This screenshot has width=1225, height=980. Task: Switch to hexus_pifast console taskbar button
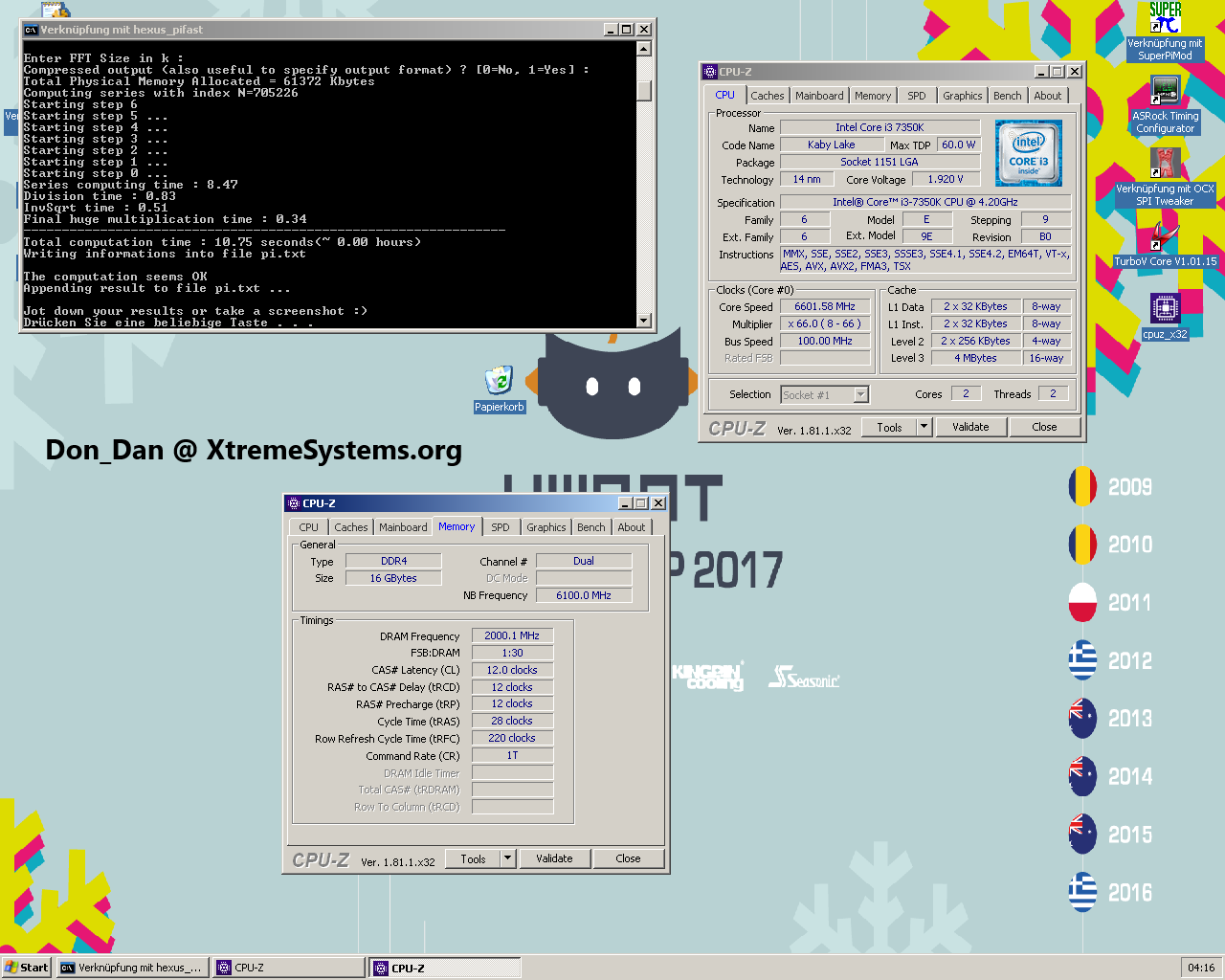[x=132, y=968]
